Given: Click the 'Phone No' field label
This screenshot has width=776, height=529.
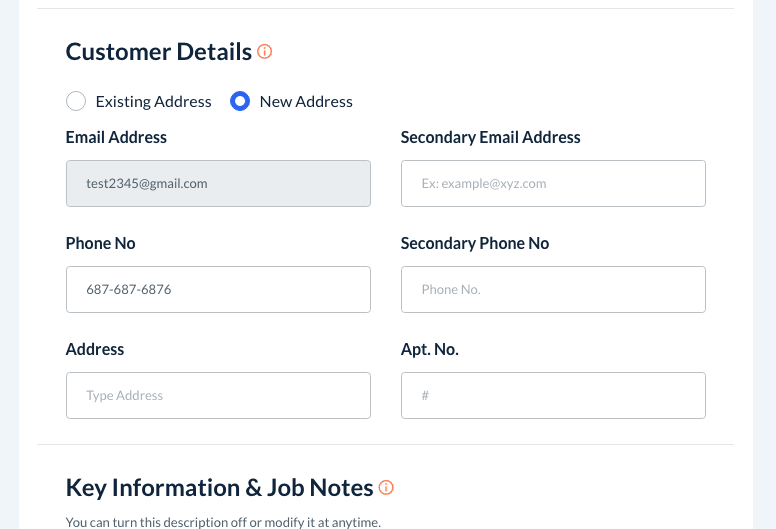Looking at the screenshot, I should tap(100, 244).
